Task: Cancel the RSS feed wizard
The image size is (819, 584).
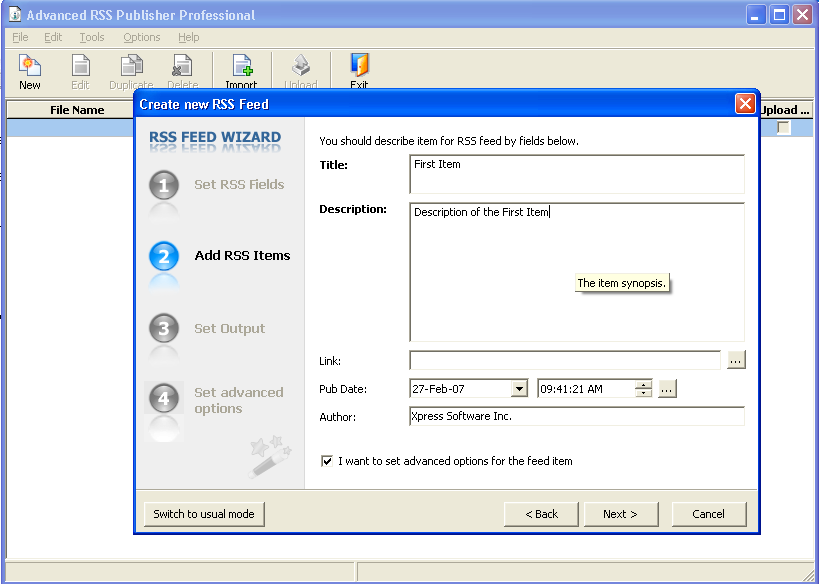Action: click(708, 514)
